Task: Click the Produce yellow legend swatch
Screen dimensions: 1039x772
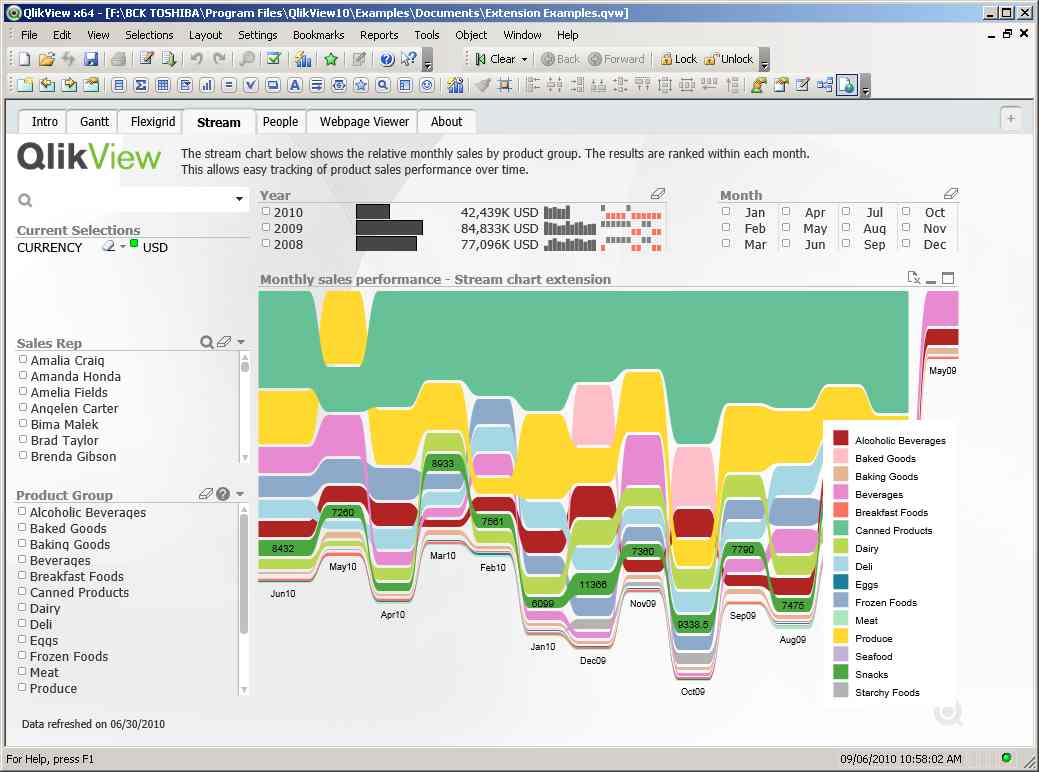Action: (x=841, y=638)
